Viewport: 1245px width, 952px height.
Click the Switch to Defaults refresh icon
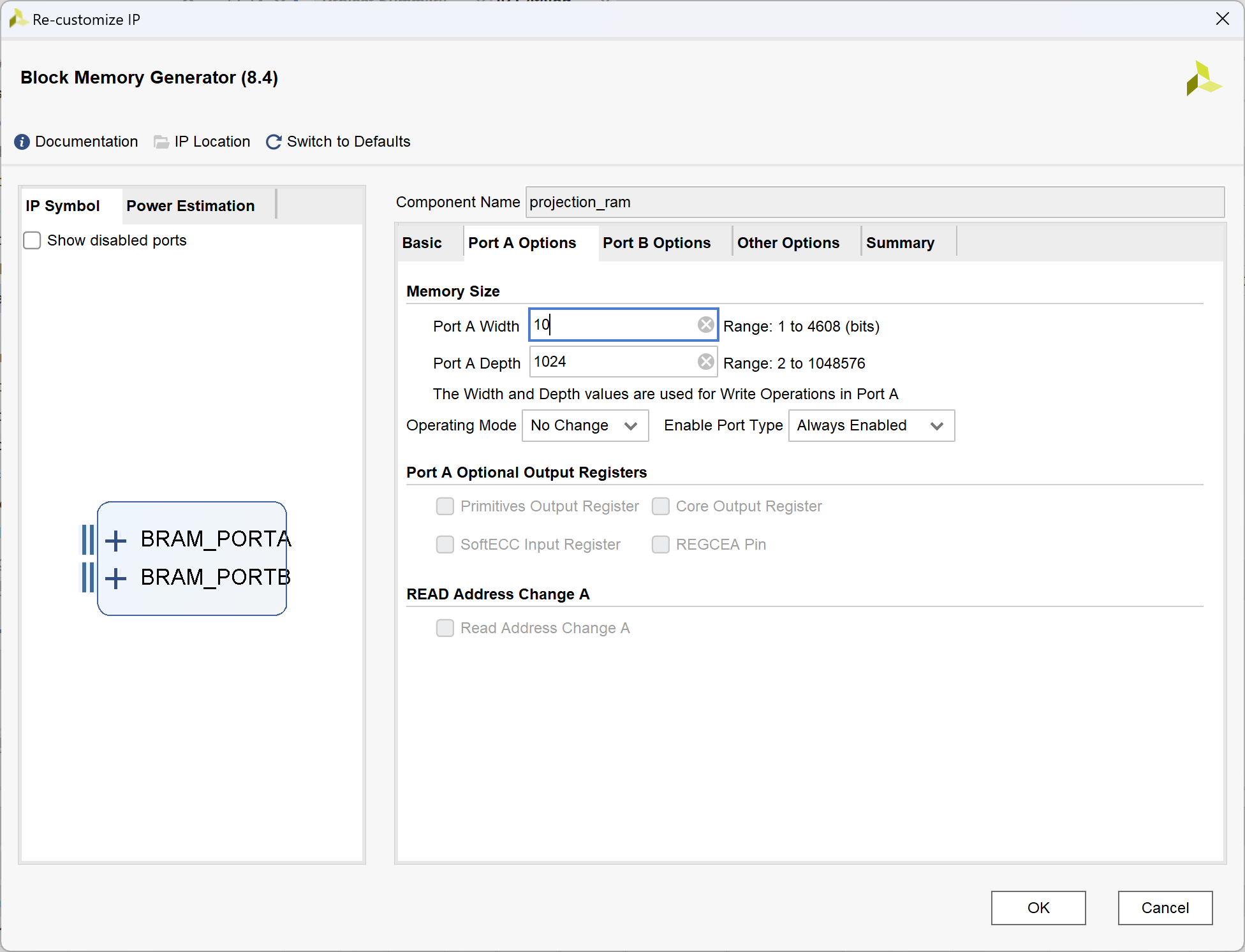tap(274, 142)
